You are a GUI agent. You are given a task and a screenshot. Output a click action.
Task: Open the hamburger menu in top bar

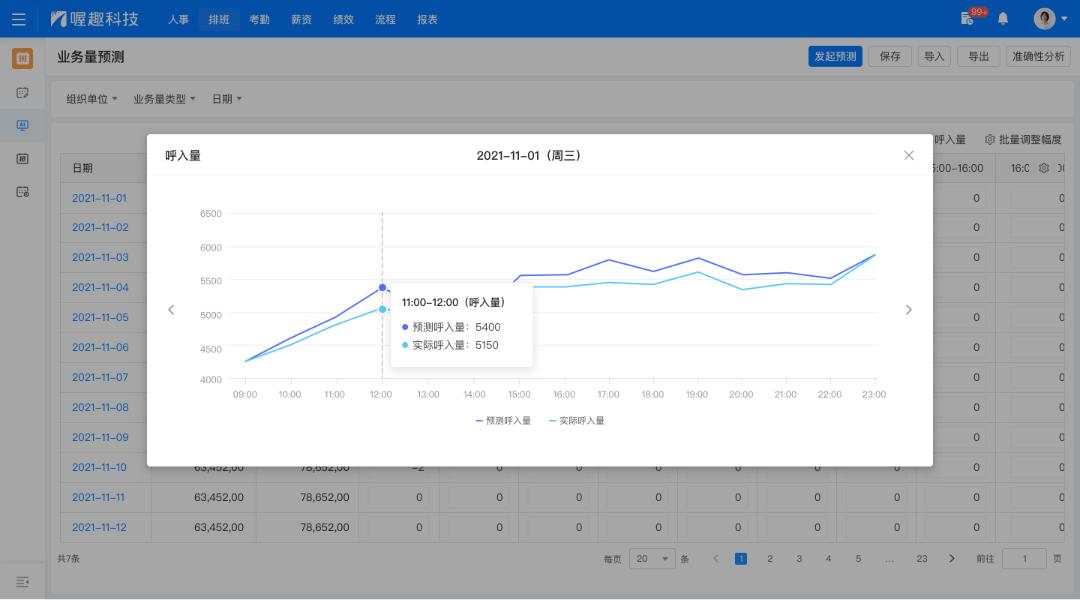click(x=19, y=19)
